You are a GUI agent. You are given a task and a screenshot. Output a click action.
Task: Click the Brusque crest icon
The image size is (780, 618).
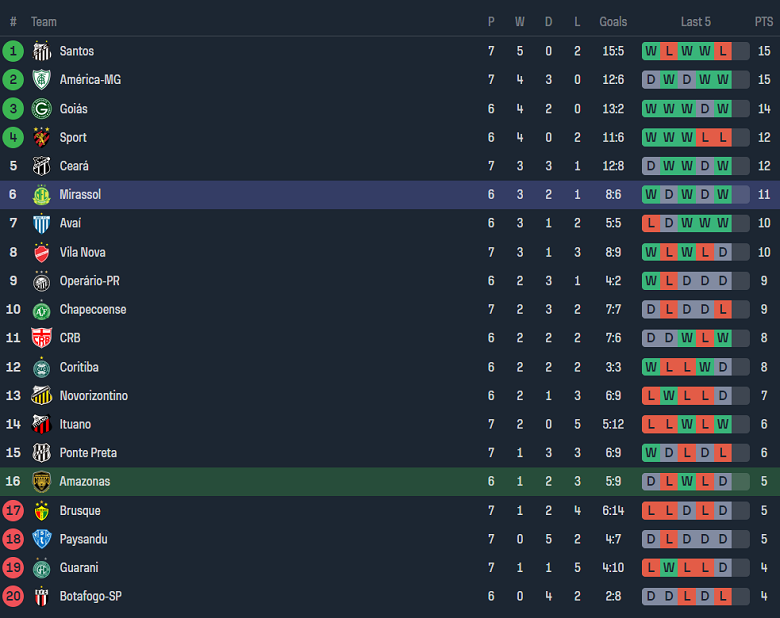[41, 510]
